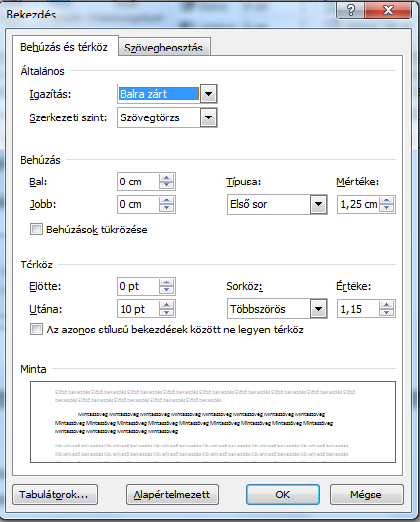
Task: Click the Minta preview pane
Action: tap(213, 422)
